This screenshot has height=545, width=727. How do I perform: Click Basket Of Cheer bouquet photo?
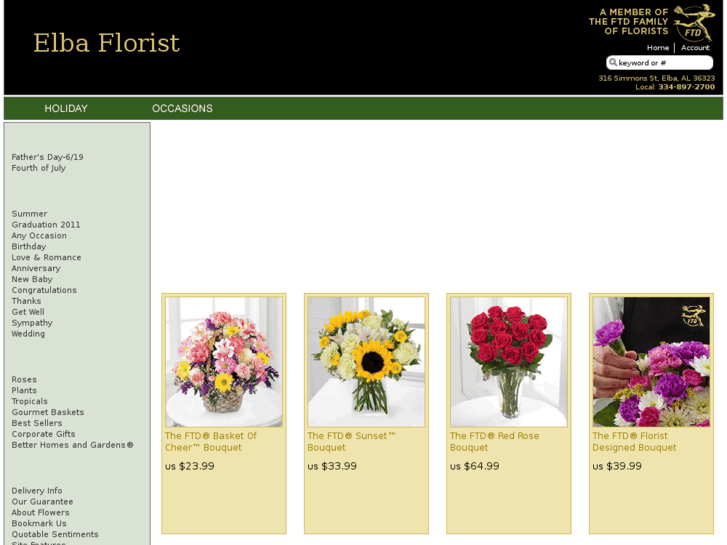224,362
